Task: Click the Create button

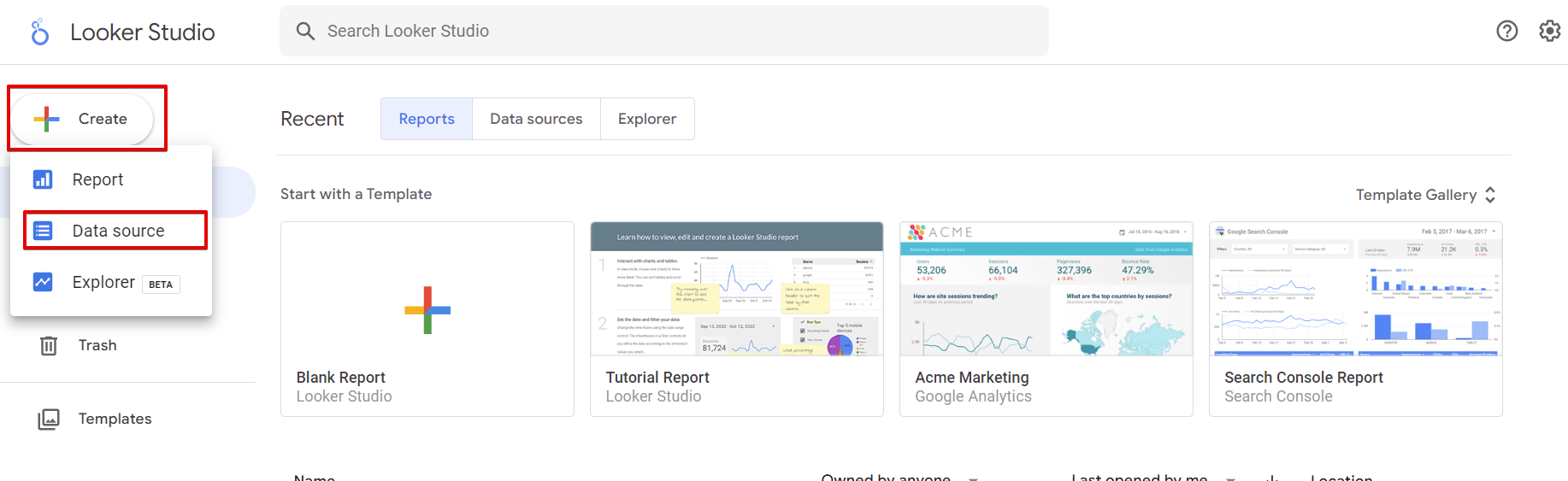Action: pyautogui.click(x=82, y=119)
